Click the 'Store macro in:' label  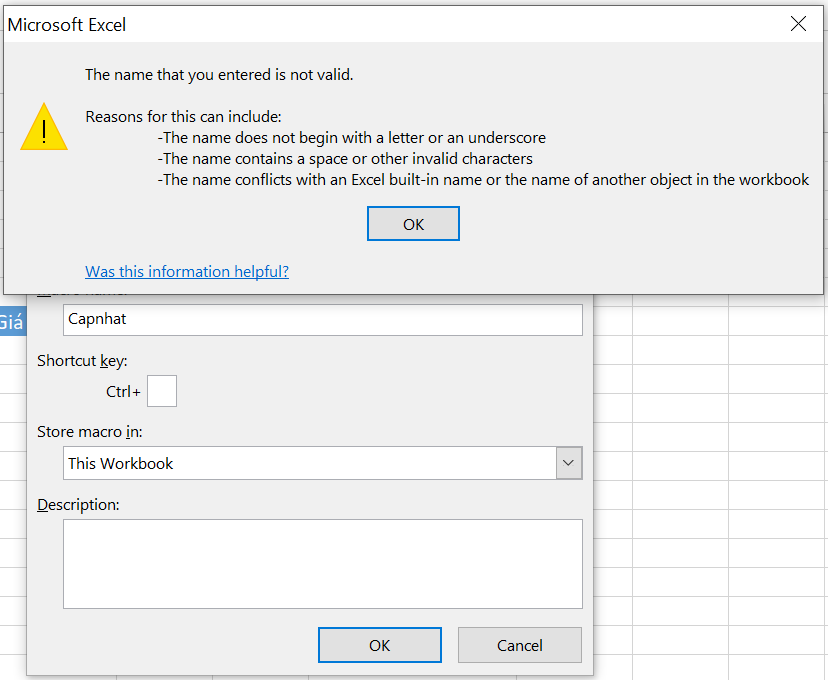90,432
